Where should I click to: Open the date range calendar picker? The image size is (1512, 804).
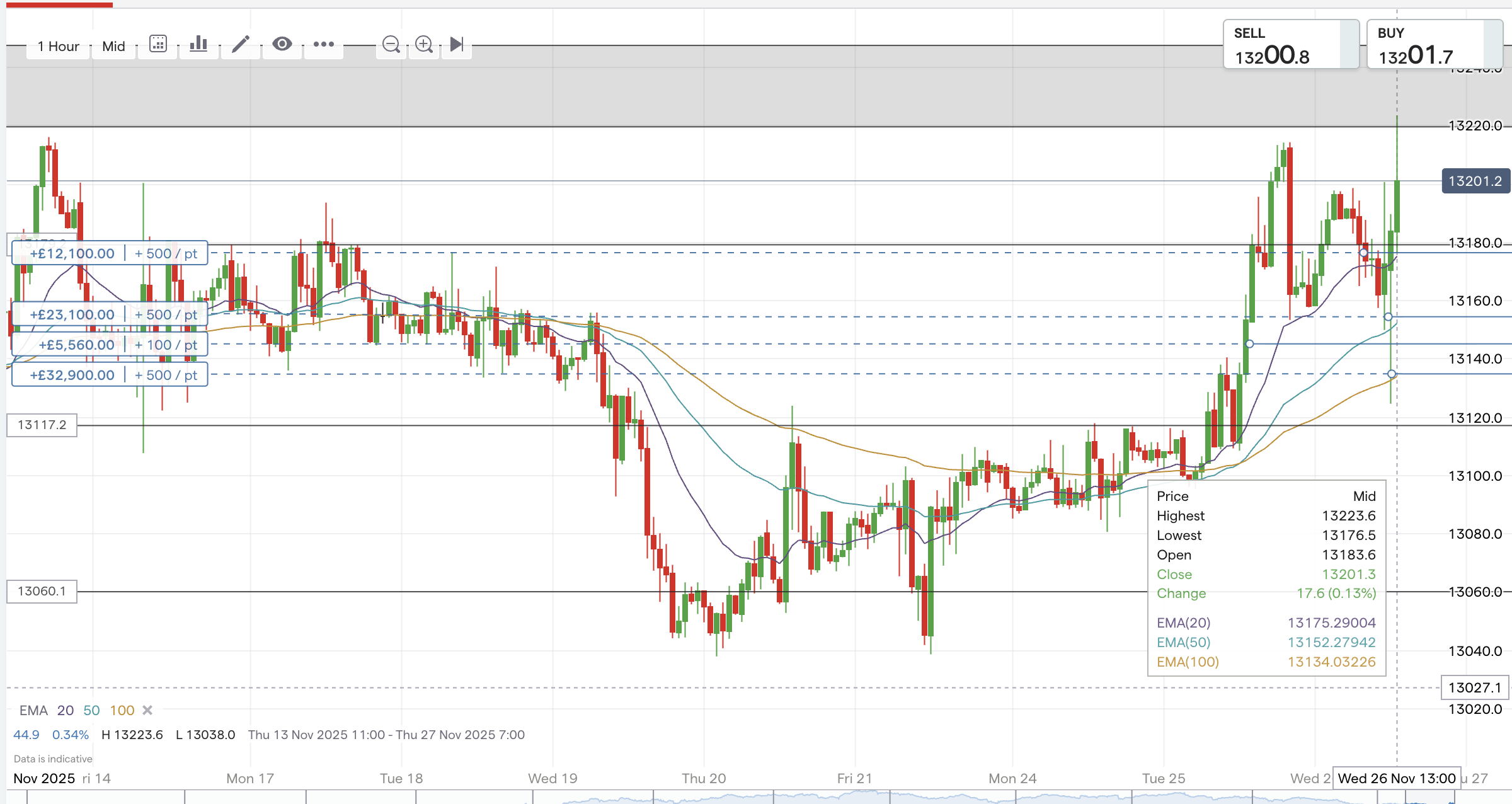pos(158,44)
